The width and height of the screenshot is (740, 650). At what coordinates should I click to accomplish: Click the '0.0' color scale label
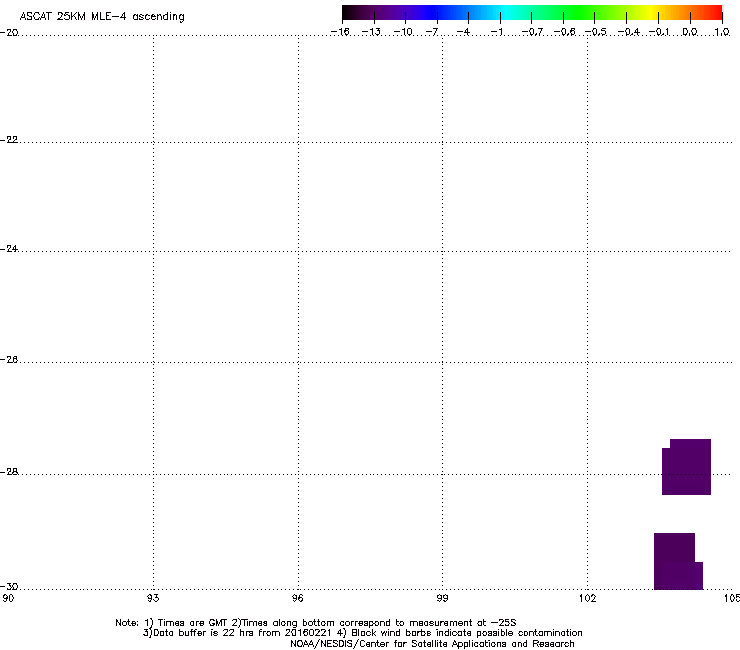pos(690,32)
